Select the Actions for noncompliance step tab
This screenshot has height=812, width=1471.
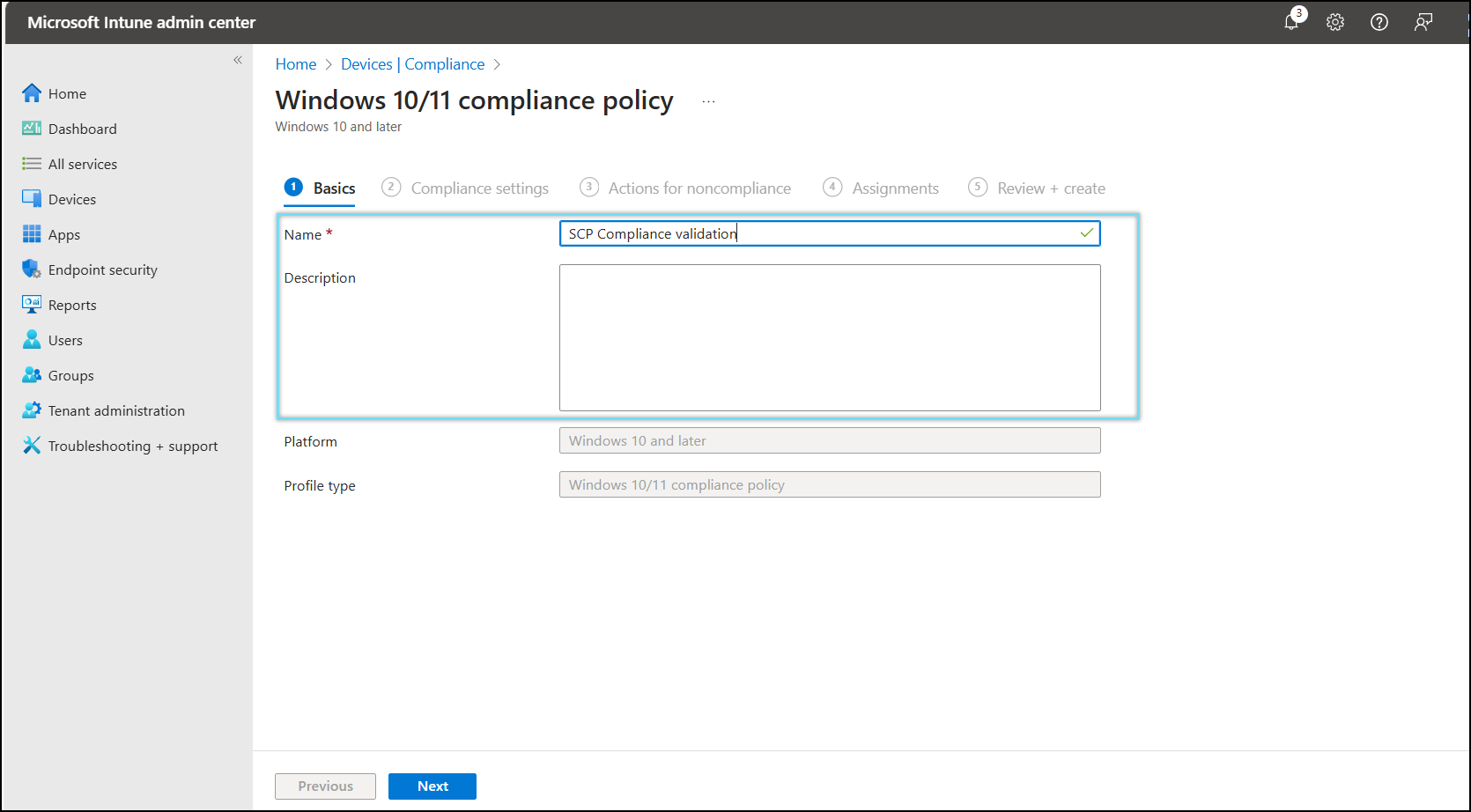tap(685, 188)
